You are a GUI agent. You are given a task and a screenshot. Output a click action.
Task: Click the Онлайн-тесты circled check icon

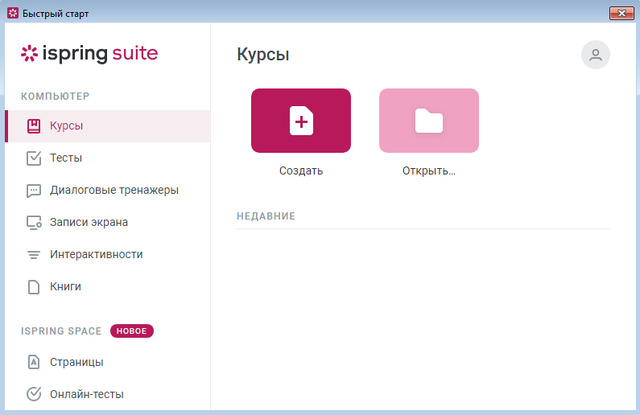pos(33,394)
